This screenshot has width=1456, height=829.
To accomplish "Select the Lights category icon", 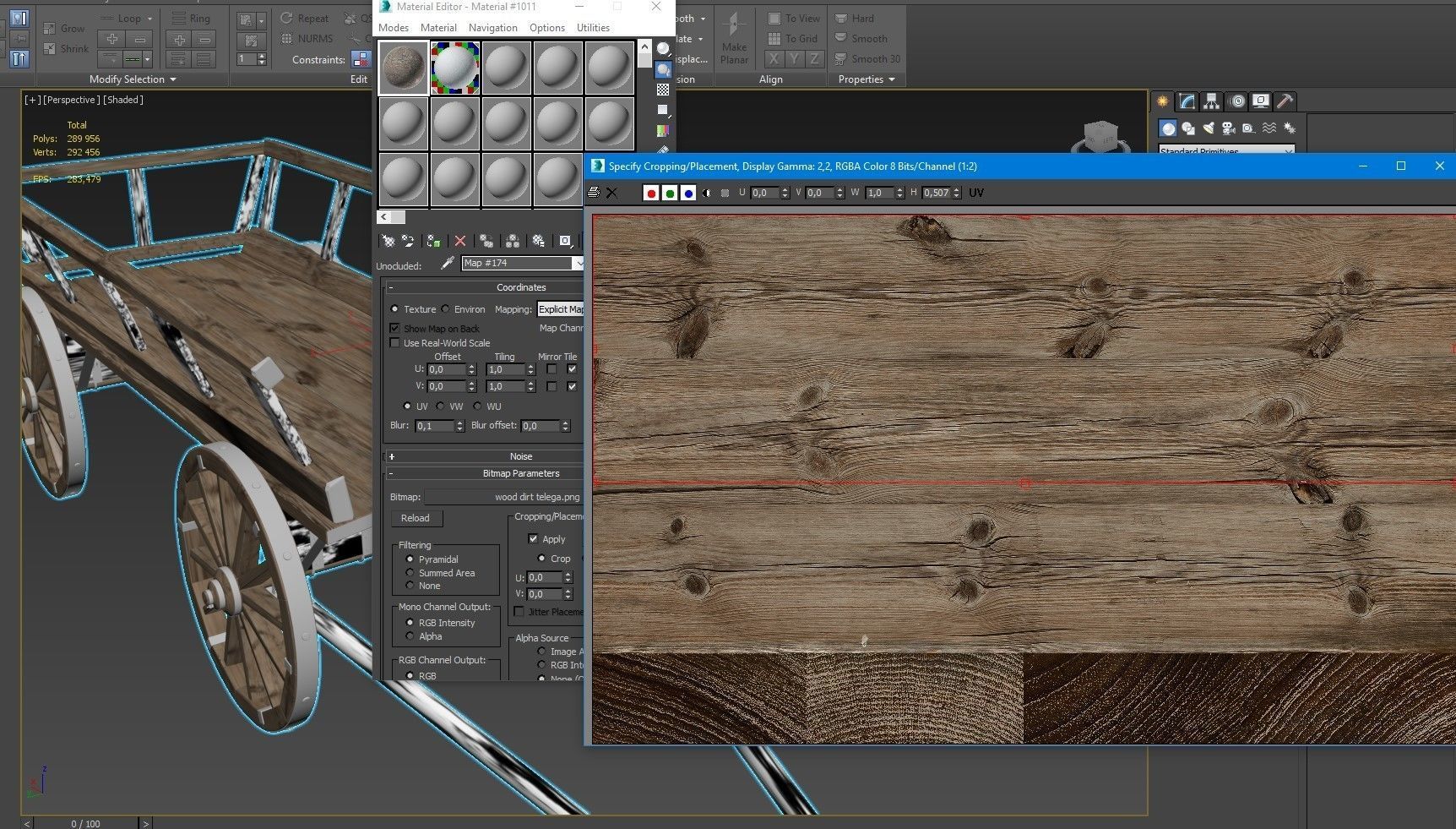I will (1209, 128).
